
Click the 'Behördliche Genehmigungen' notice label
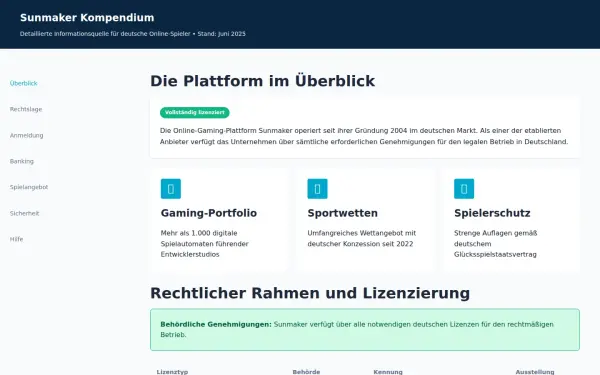coord(216,324)
